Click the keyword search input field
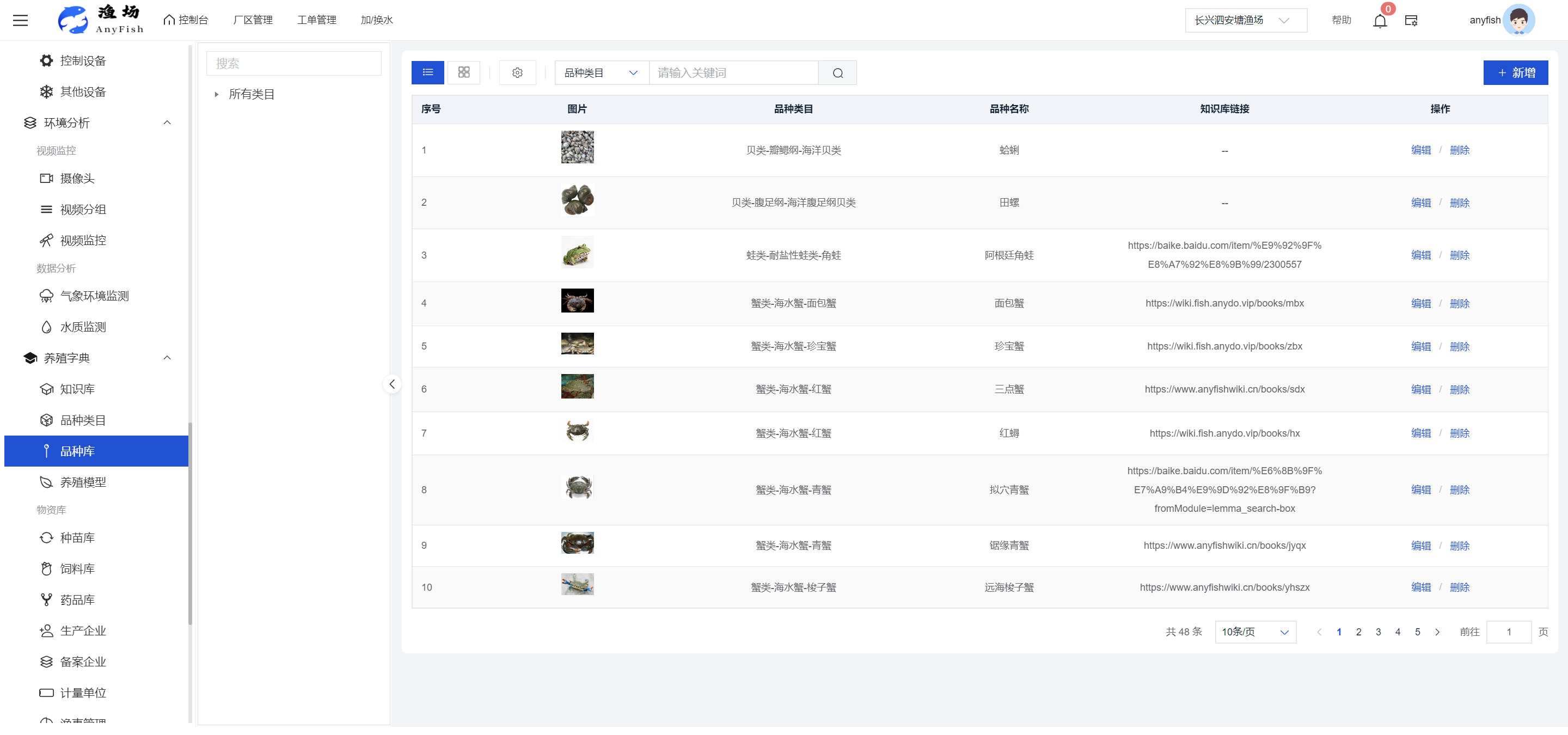Image resolution: width=1568 pixels, height=735 pixels. [733, 73]
